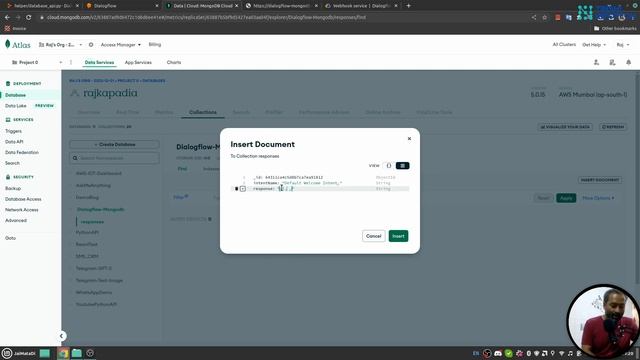This screenshot has width=640, height=360.
Task: Switch to JSON braces view in dialog
Action: tap(389, 166)
